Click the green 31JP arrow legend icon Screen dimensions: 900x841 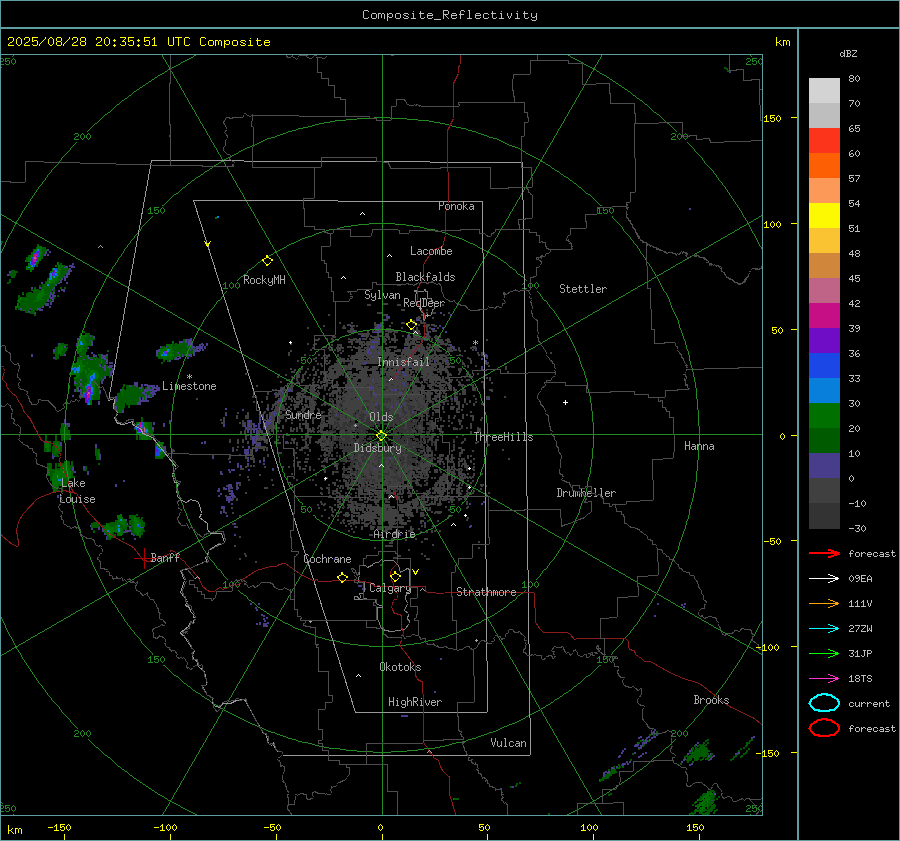click(824, 653)
